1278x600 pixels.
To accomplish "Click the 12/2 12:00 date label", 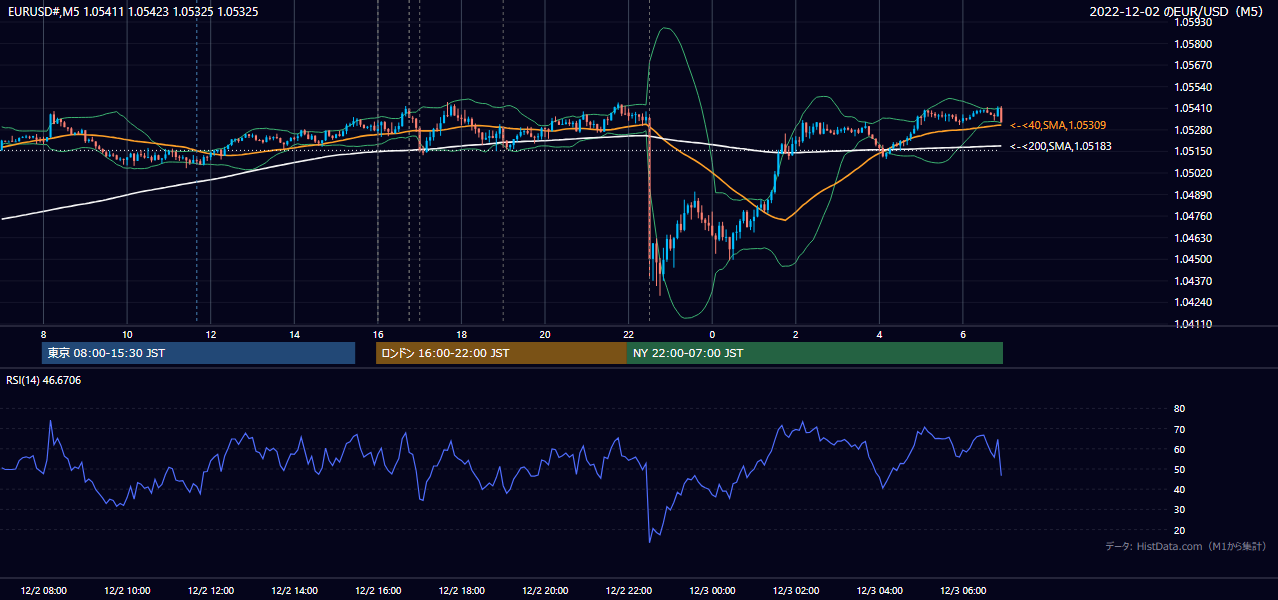I will (x=210, y=590).
